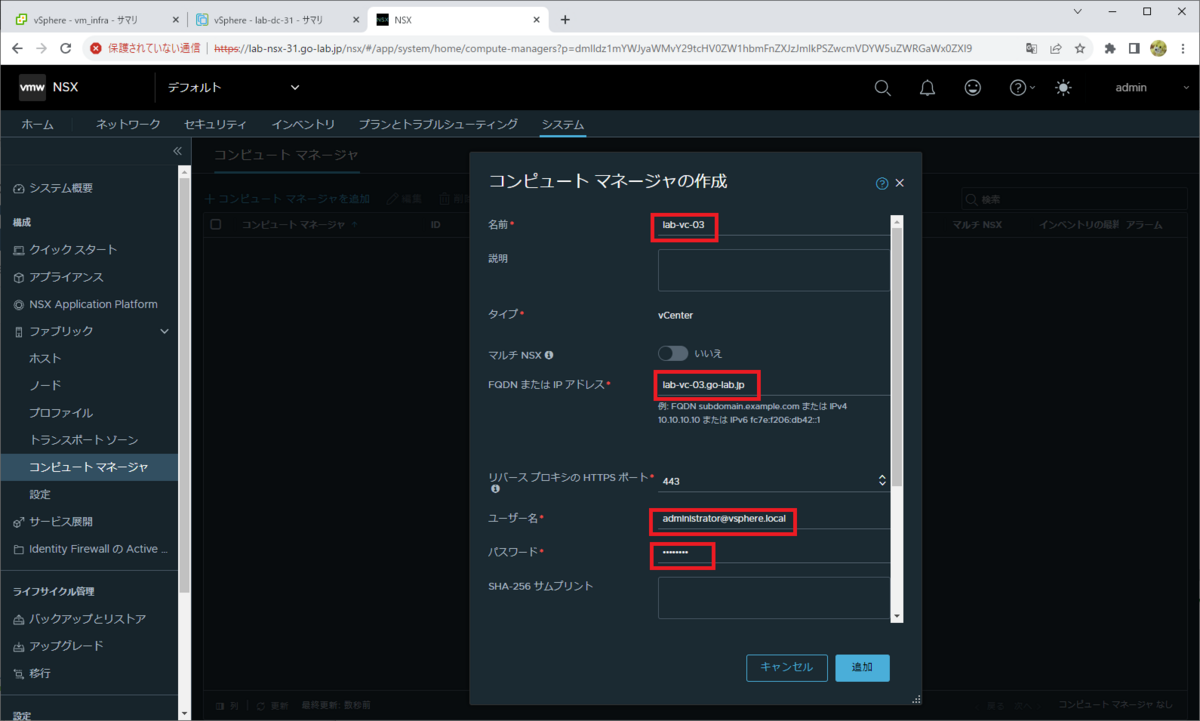Bookmark this page with the star icon
Viewport: 1200px width, 721px height.
pos(1080,47)
